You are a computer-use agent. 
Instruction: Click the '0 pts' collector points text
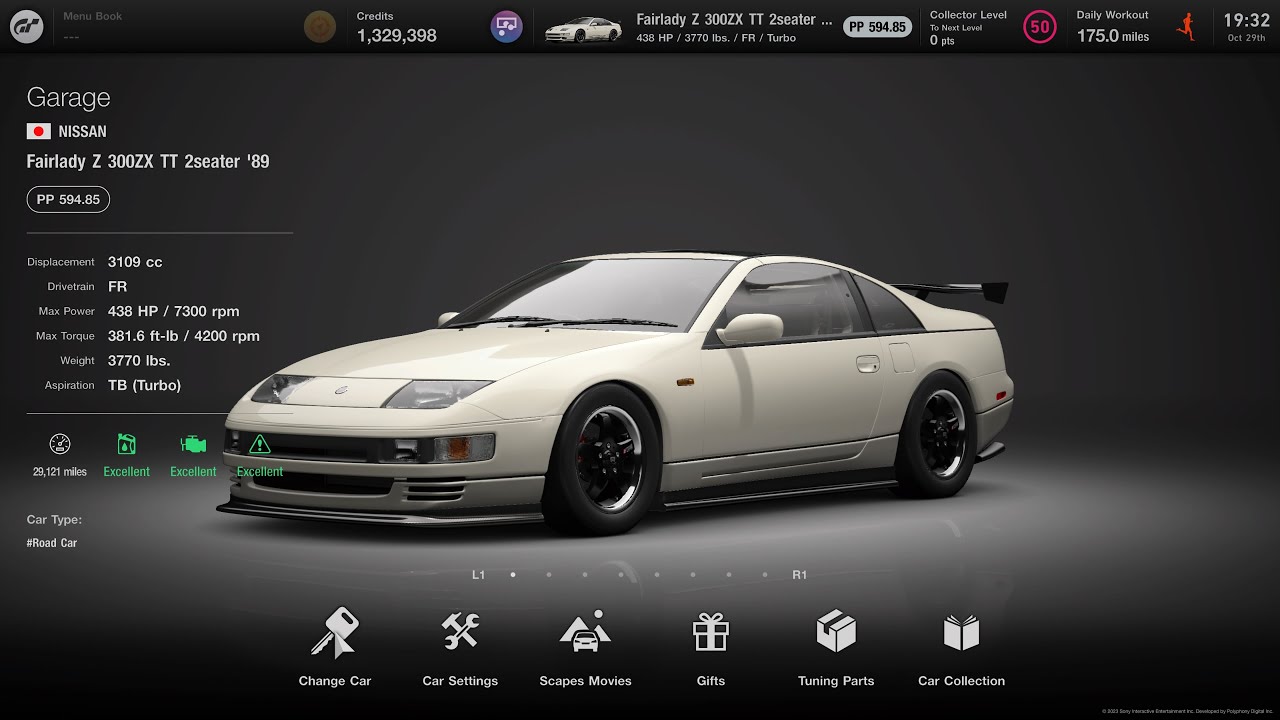click(x=942, y=41)
